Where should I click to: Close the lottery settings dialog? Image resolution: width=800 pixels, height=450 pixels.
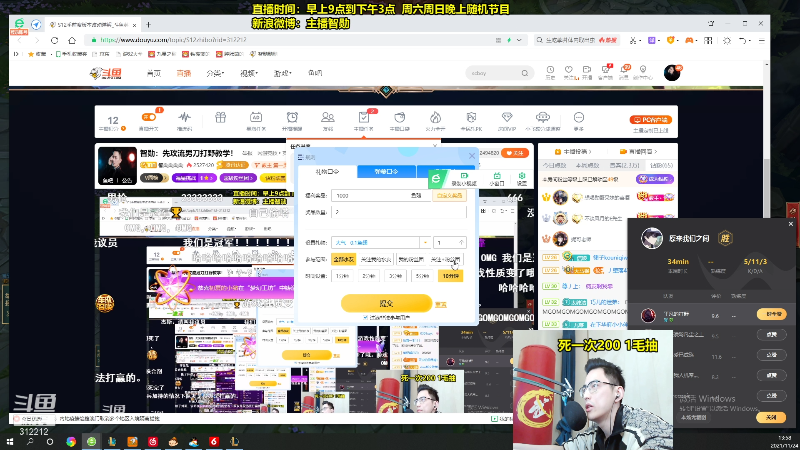click(471, 156)
